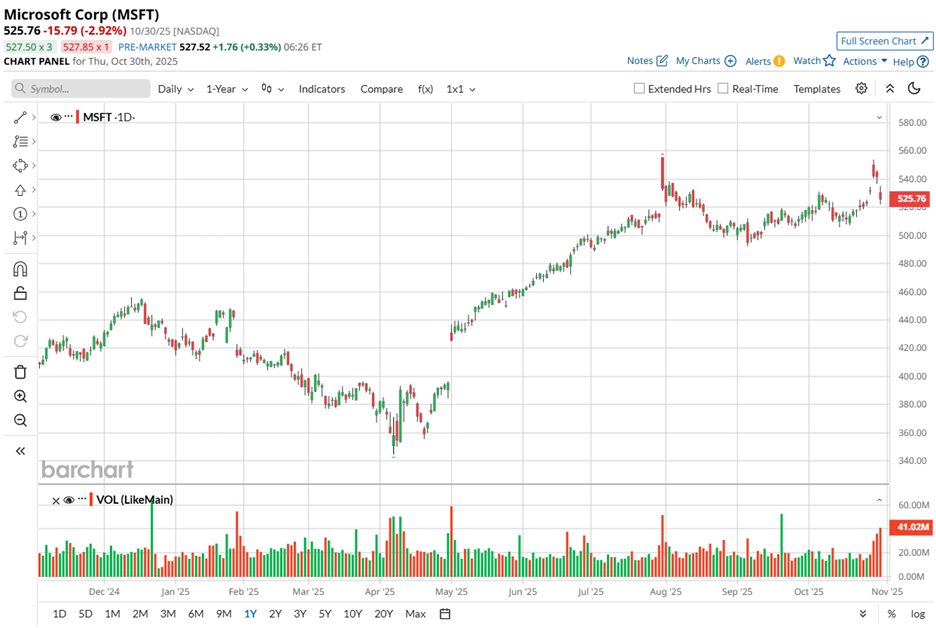Viewport: 936px width, 628px height.
Task: Select the 1M time range
Action: pyautogui.click(x=112, y=614)
